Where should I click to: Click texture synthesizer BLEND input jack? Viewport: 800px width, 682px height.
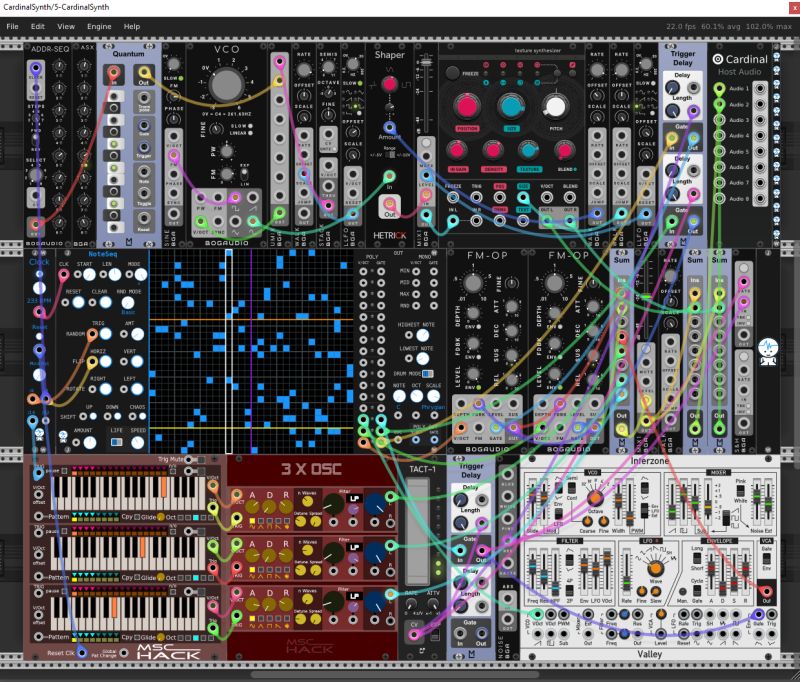570,197
